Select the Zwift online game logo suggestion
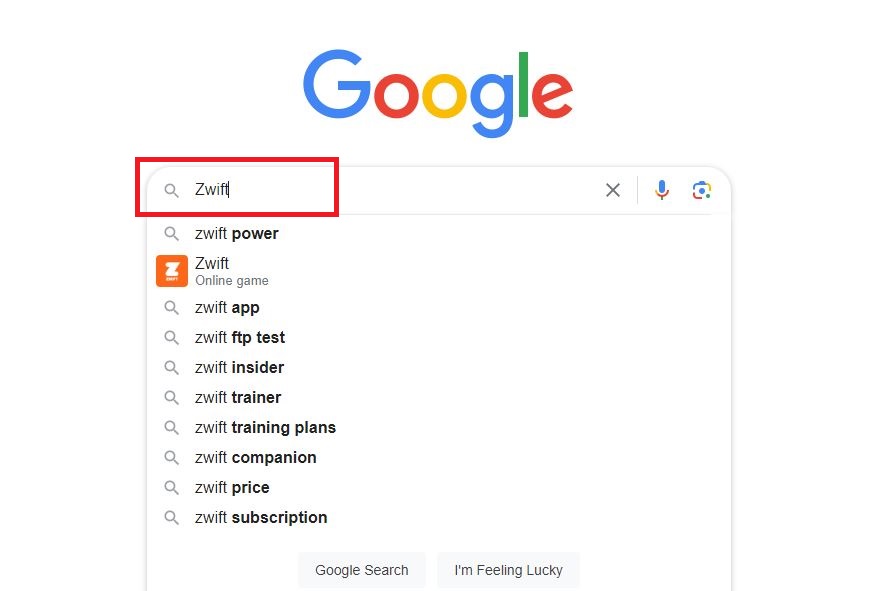This screenshot has height=591, width=887. 171,270
